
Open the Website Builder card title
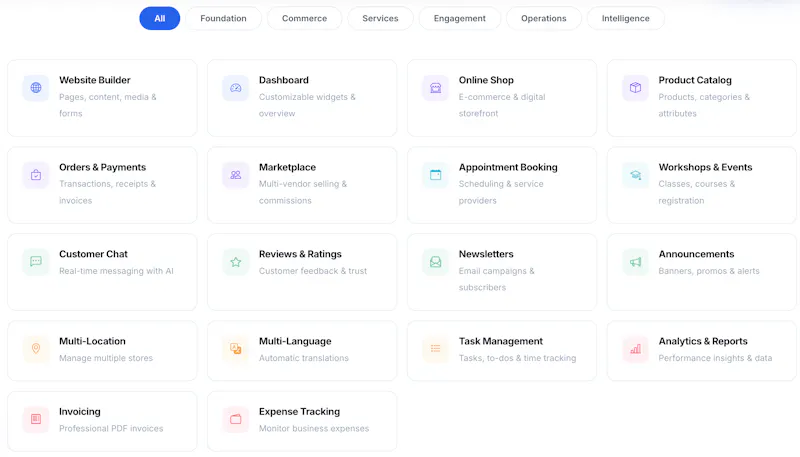95,80
